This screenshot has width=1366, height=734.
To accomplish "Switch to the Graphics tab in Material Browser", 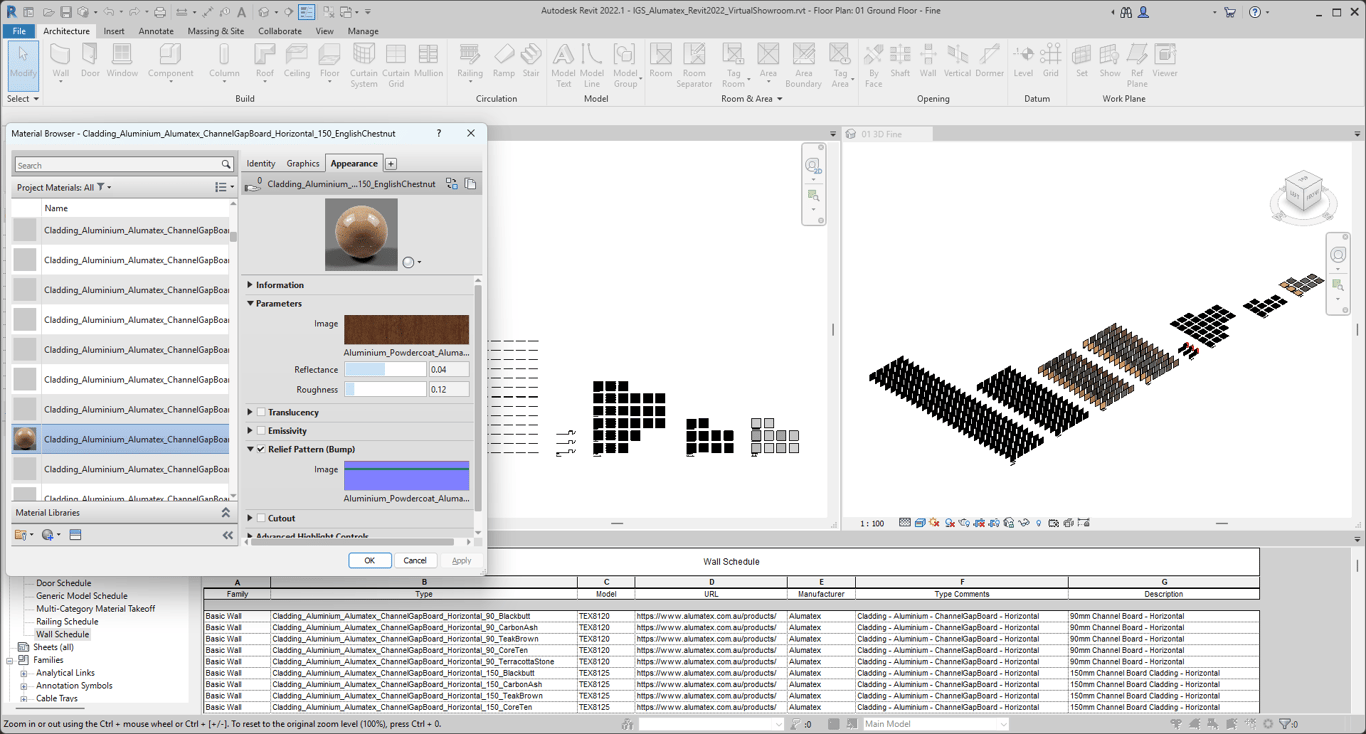I will [302, 163].
